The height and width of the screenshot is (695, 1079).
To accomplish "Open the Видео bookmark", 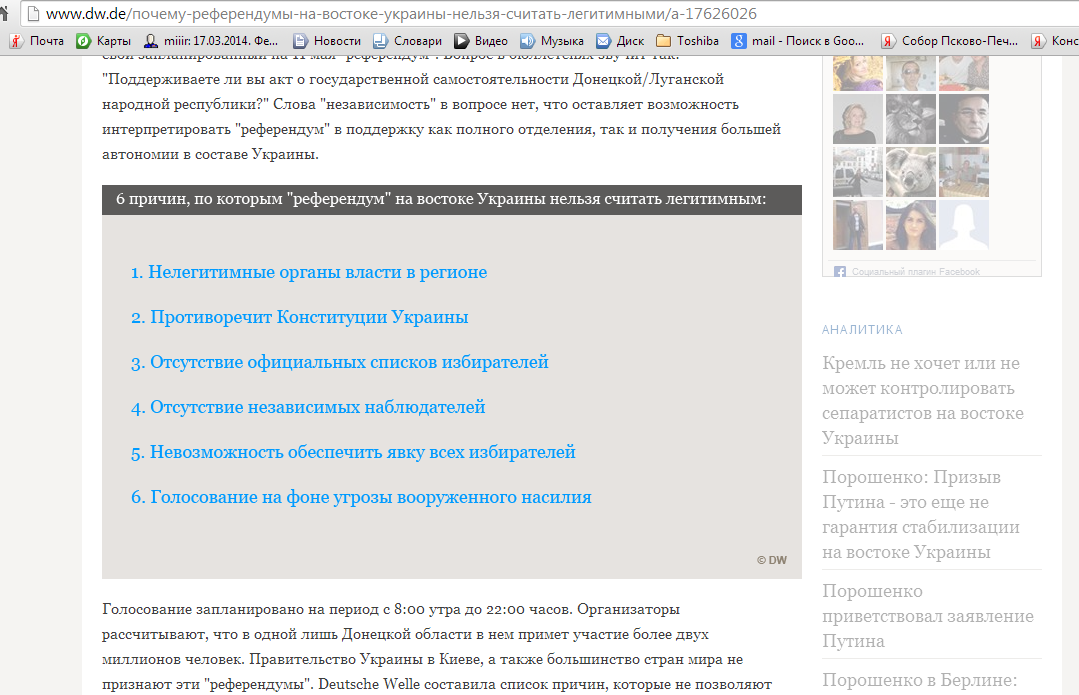I will (x=480, y=41).
